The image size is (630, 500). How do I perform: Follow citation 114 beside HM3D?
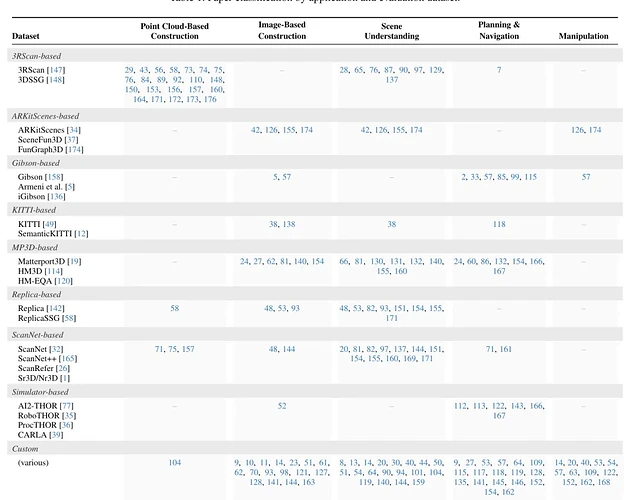tap(53, 271)
